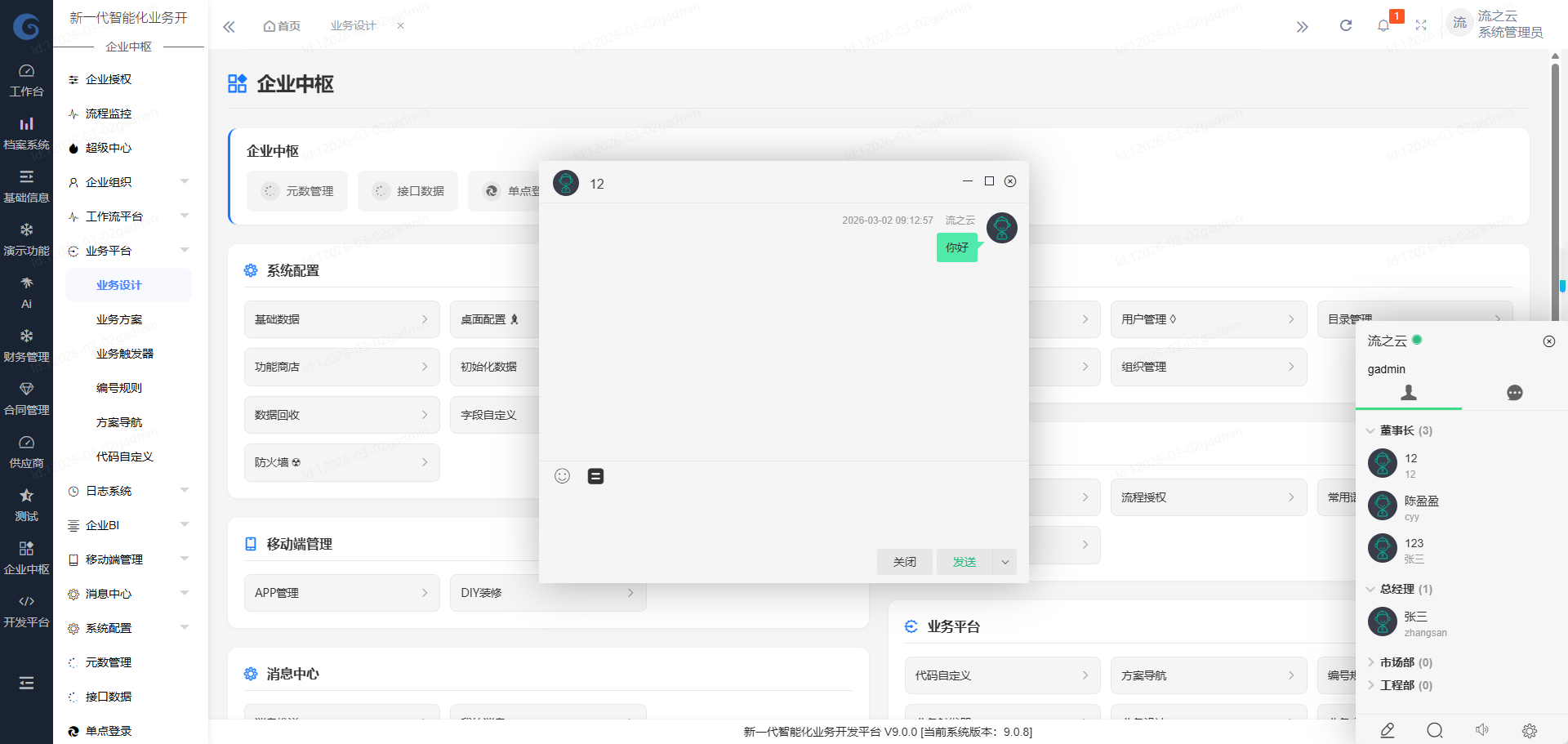The image size is (1568, 744).
Task: Click the pencil edit icon in the contact panel
Action: (x=1386, y=730)
